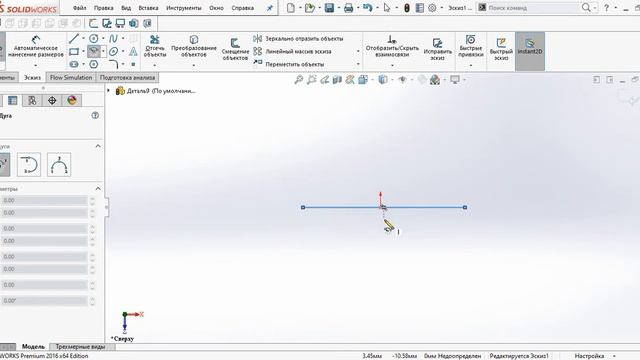Toggle Быстрый эскиз mode

pyautogui.click(x=501, y=49)
